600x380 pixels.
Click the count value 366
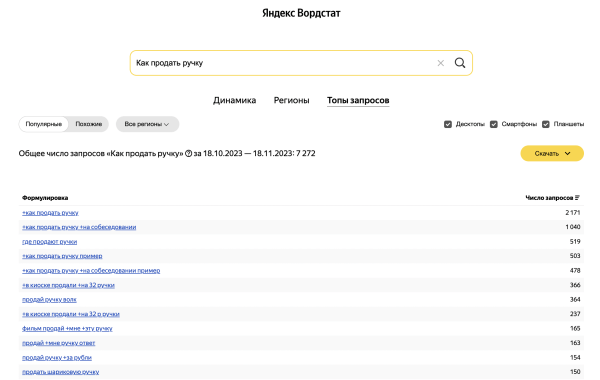click(x=575, y=285)
